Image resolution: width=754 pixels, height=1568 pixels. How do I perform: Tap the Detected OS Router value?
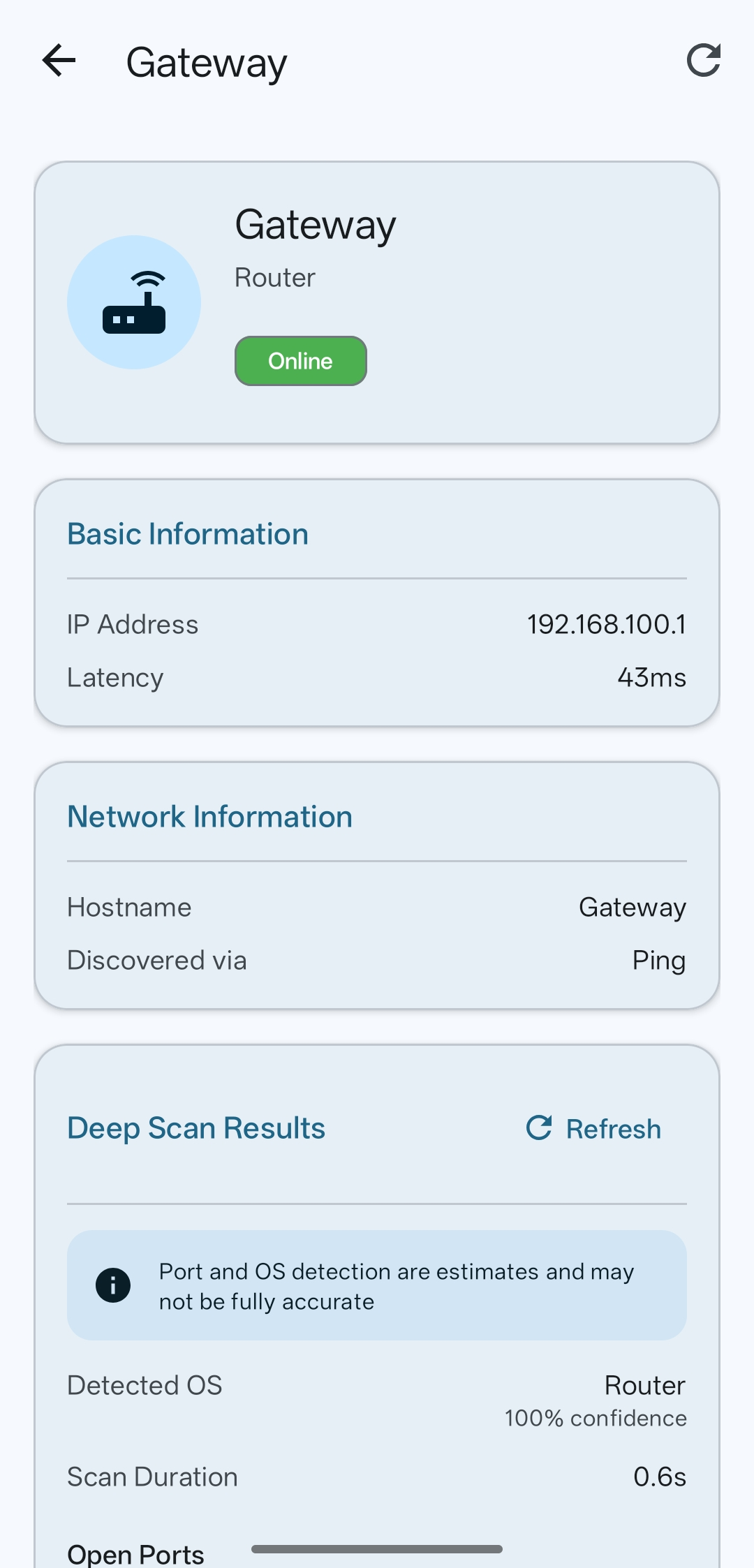pyautogui.click(x=644, y=1385)
